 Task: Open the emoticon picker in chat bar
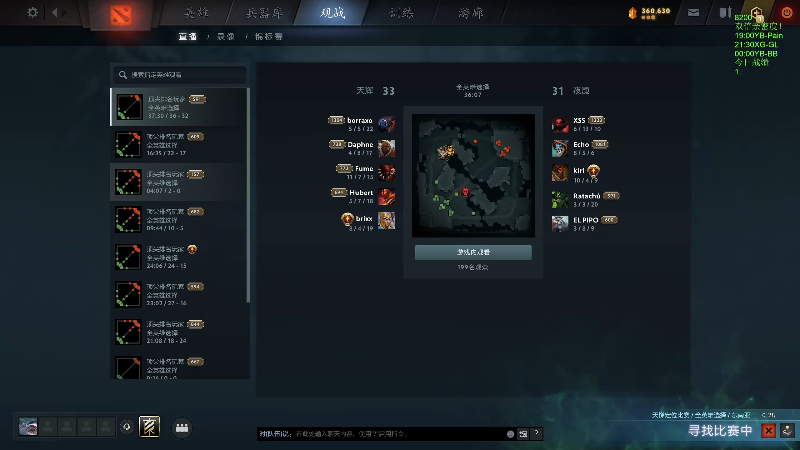click(x=510, y=434)
